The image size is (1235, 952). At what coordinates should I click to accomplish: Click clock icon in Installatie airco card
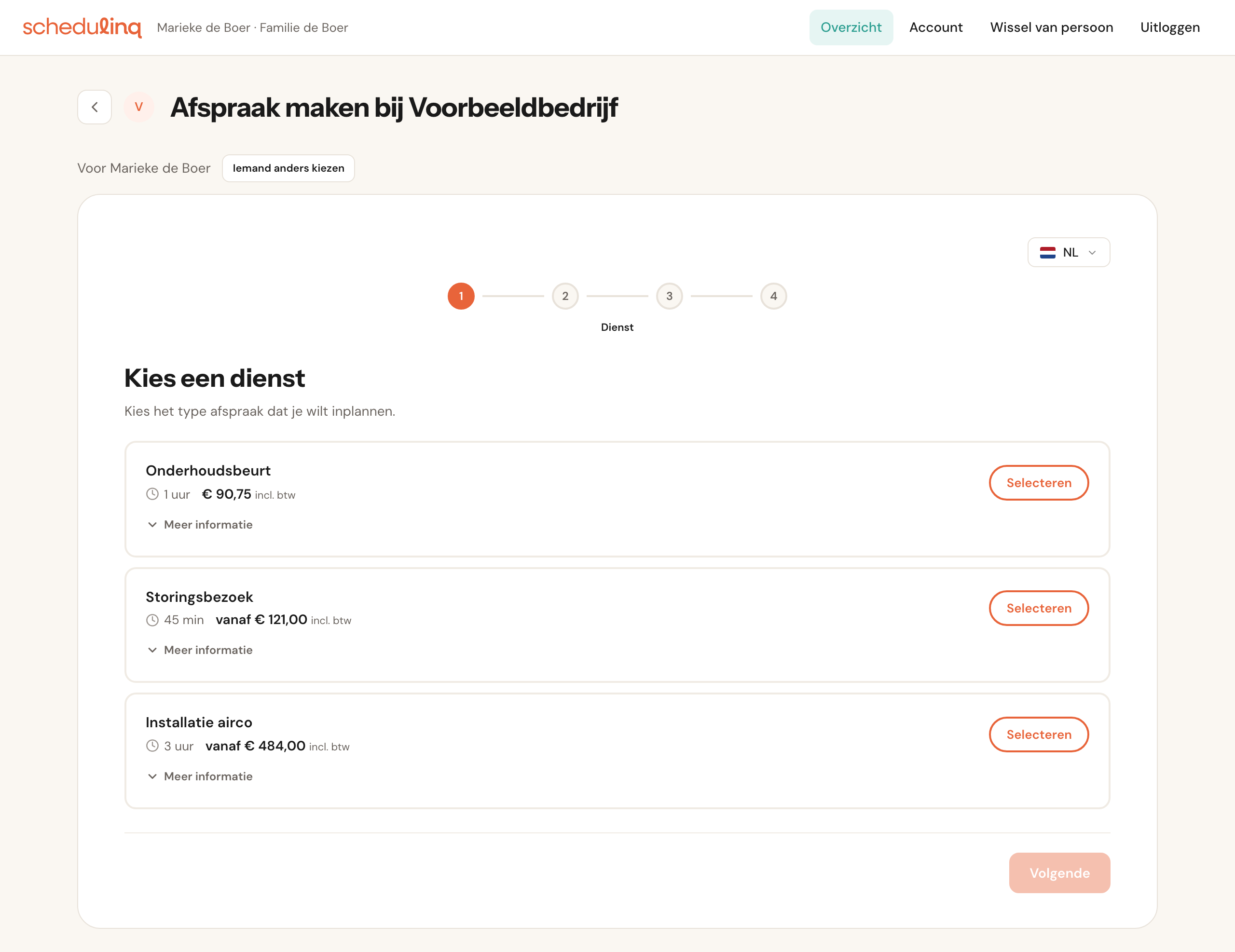coord(152,746)
